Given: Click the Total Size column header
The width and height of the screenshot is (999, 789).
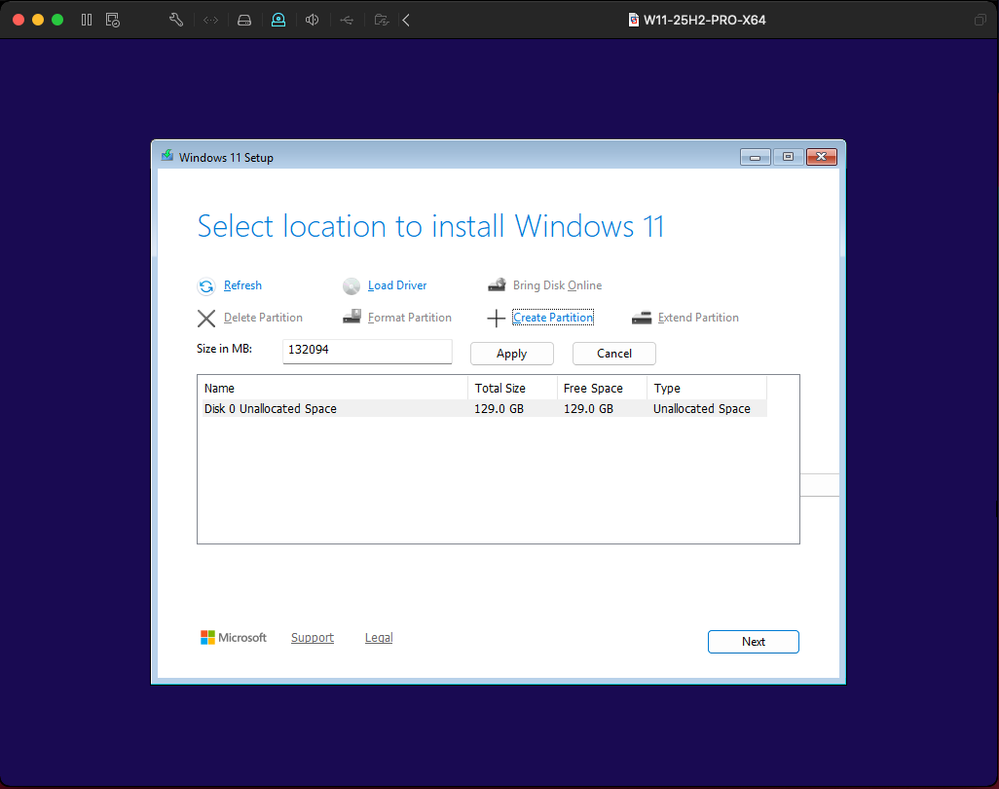Looking at the screenshot, I should point(512,388).
